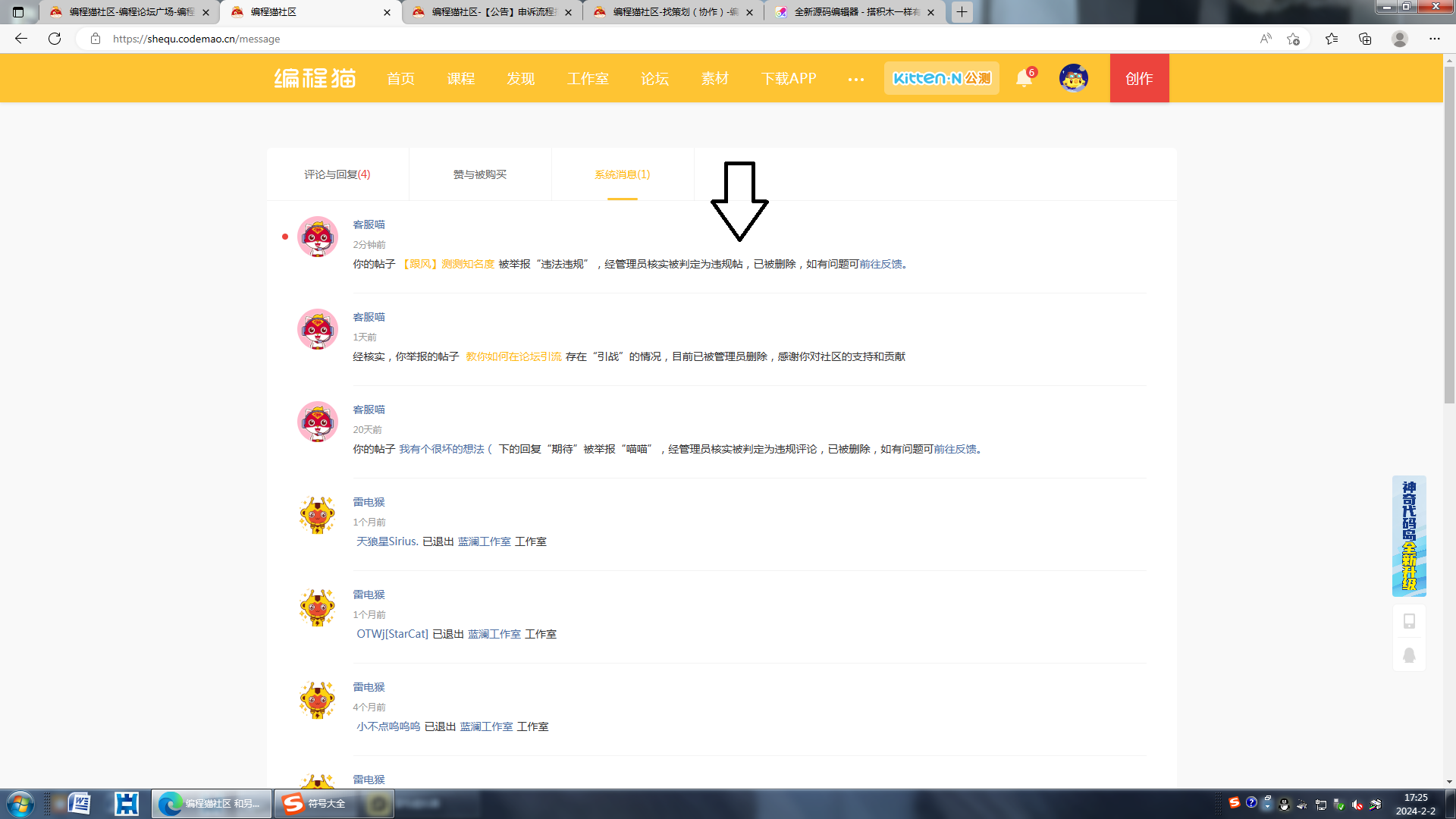Click the 编程猫 logo
The height and width of the screenshot is (819, 1456).
pyautogui.click(x=315, y=78)
